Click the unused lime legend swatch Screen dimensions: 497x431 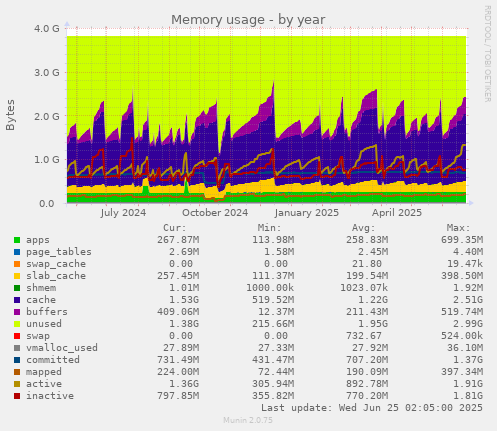(x=17, y=324)
